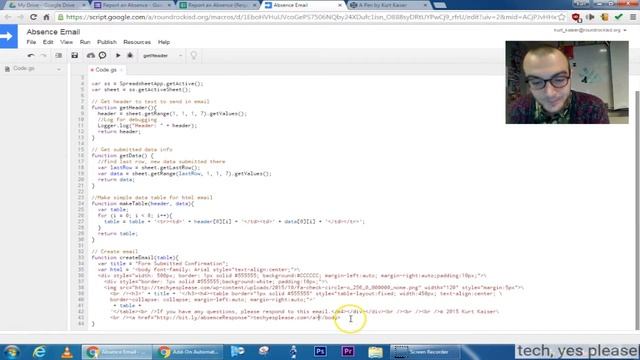Switch to the Code.gs editor tab
Viewport: 640px width, 360px height.
pos(106,70)
